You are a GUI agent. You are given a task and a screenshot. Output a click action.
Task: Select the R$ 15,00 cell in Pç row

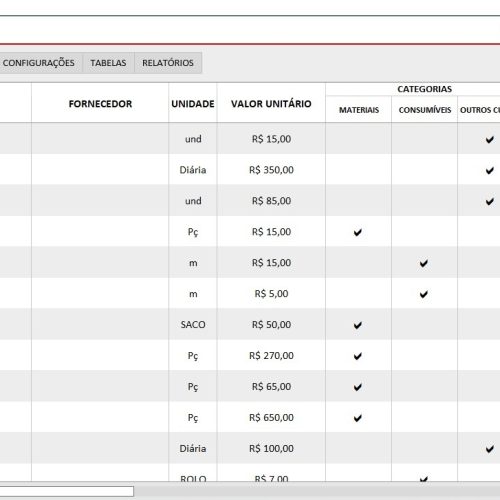click(x=271, y=232)
